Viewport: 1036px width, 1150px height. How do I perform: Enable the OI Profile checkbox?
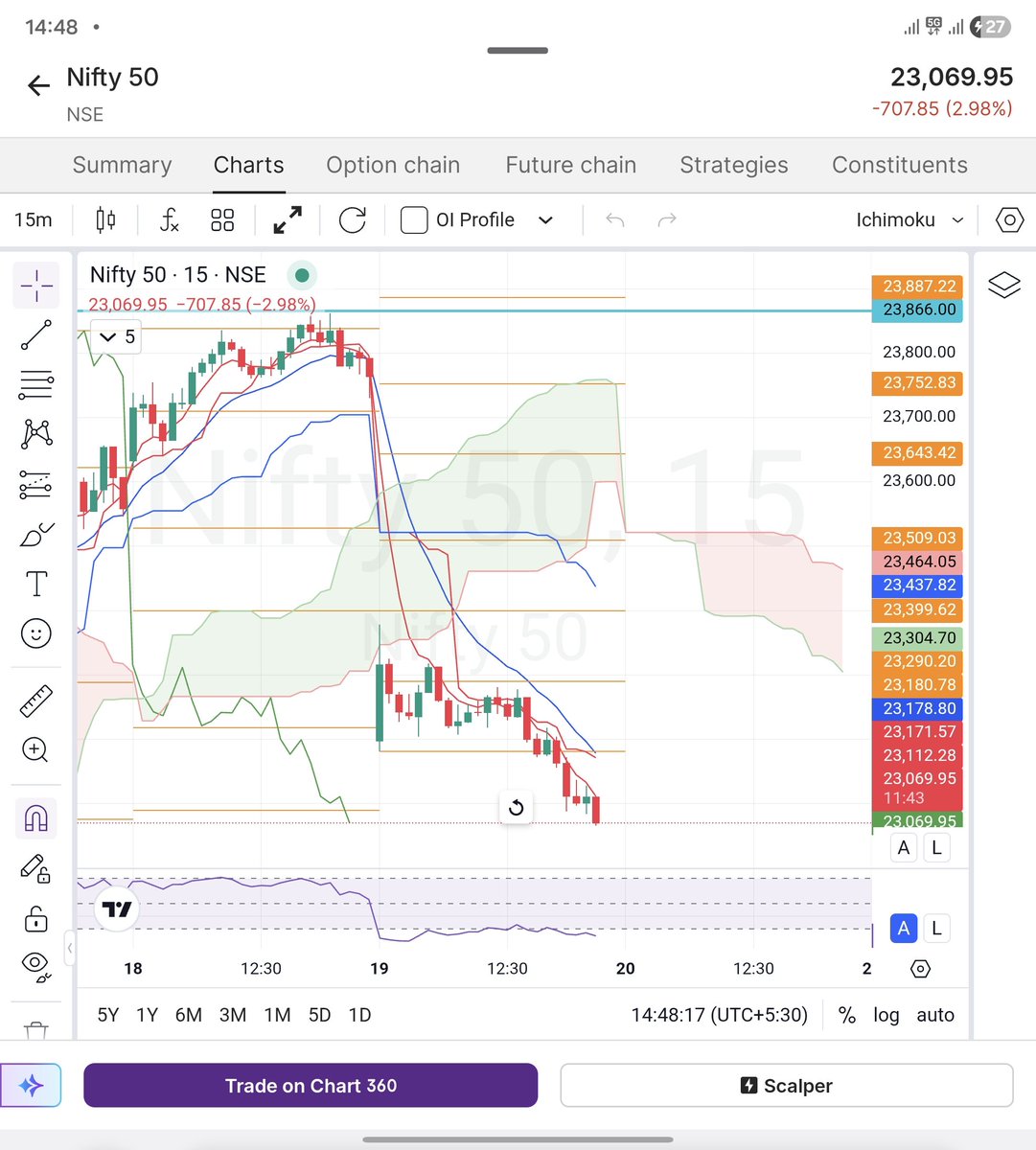point(414,220)
